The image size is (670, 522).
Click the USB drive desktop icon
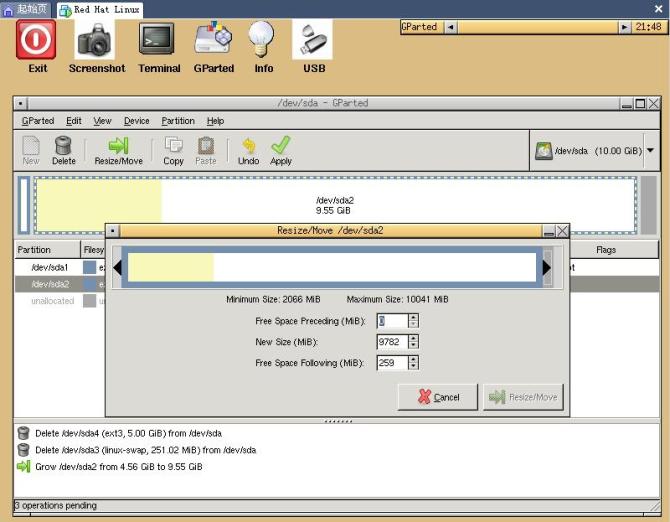point(312,39)
